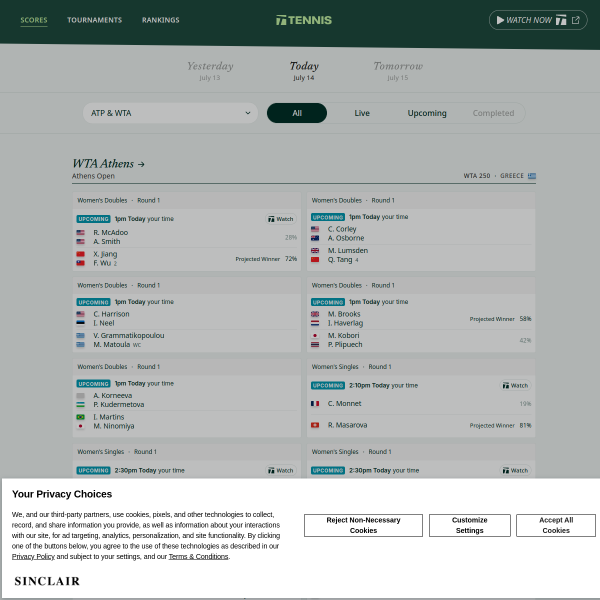Select the All filter pill
This screenshot has width=600, height=600.
pos(297,113)
